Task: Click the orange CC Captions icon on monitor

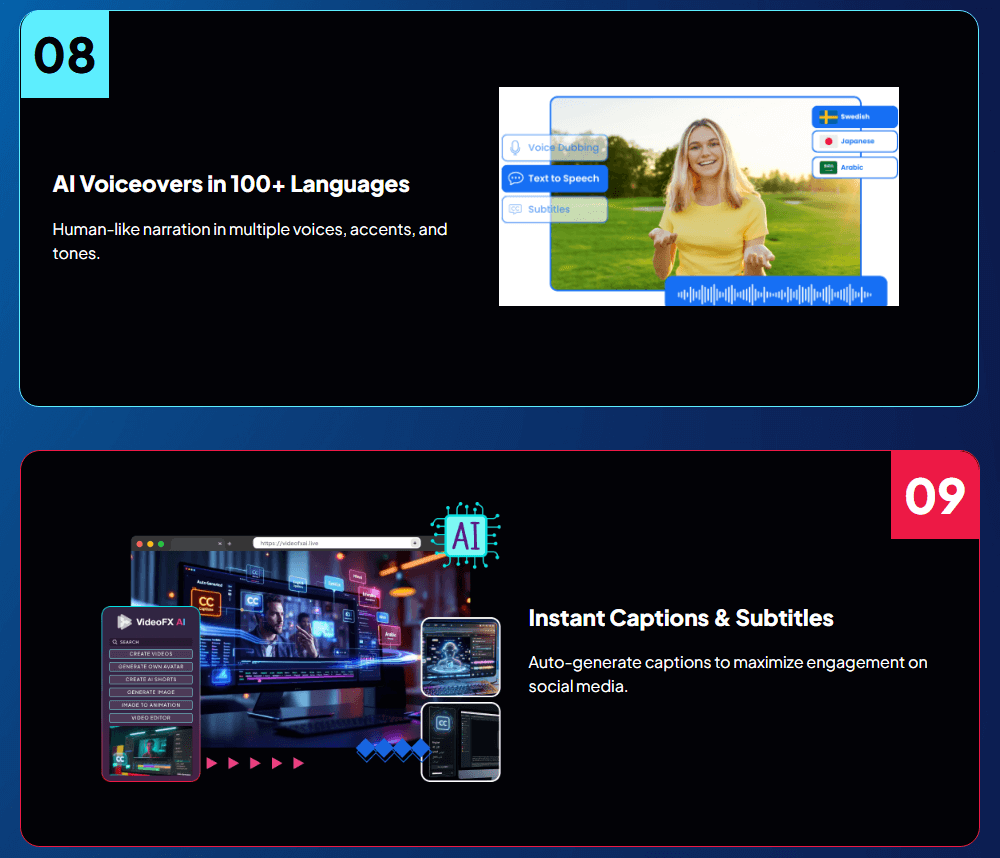Action: (206, 603)
